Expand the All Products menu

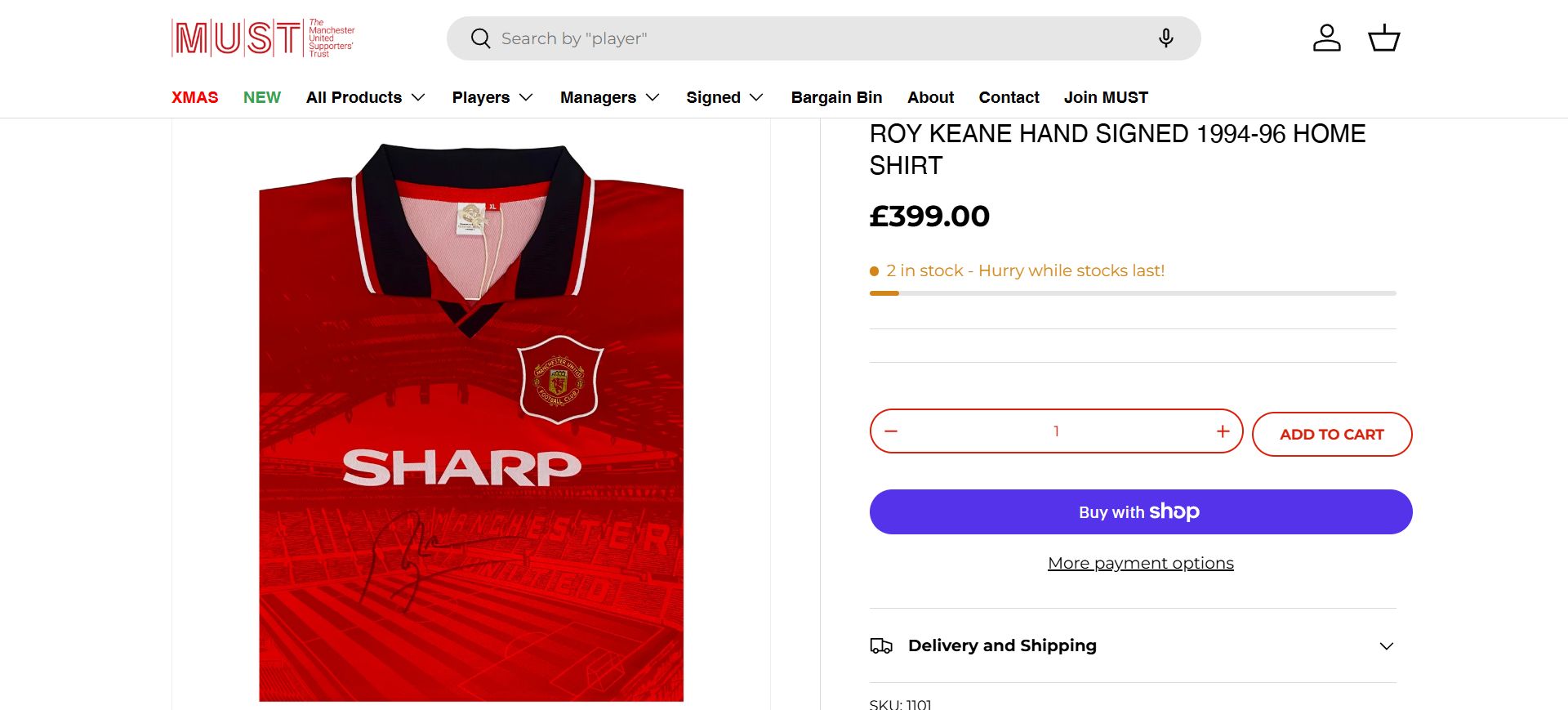[x=365, y=97]
